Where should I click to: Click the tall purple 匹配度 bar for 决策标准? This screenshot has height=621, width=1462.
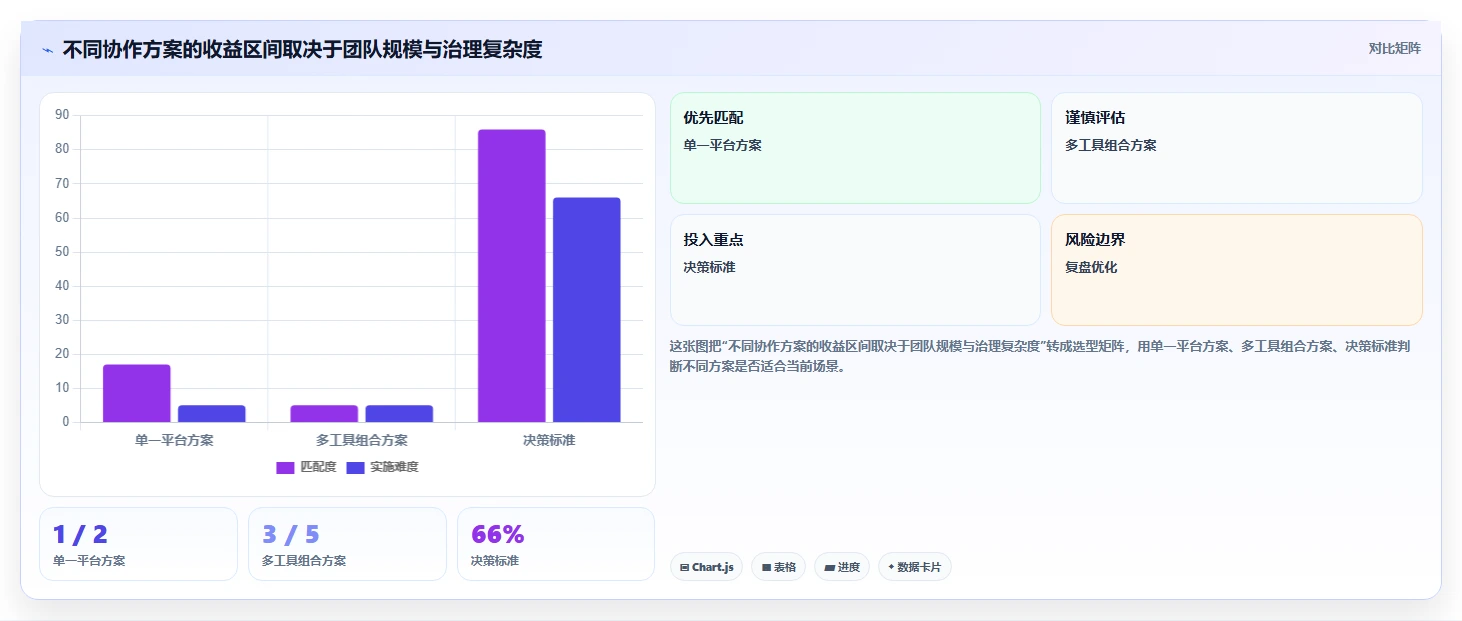tap(511, 276)
